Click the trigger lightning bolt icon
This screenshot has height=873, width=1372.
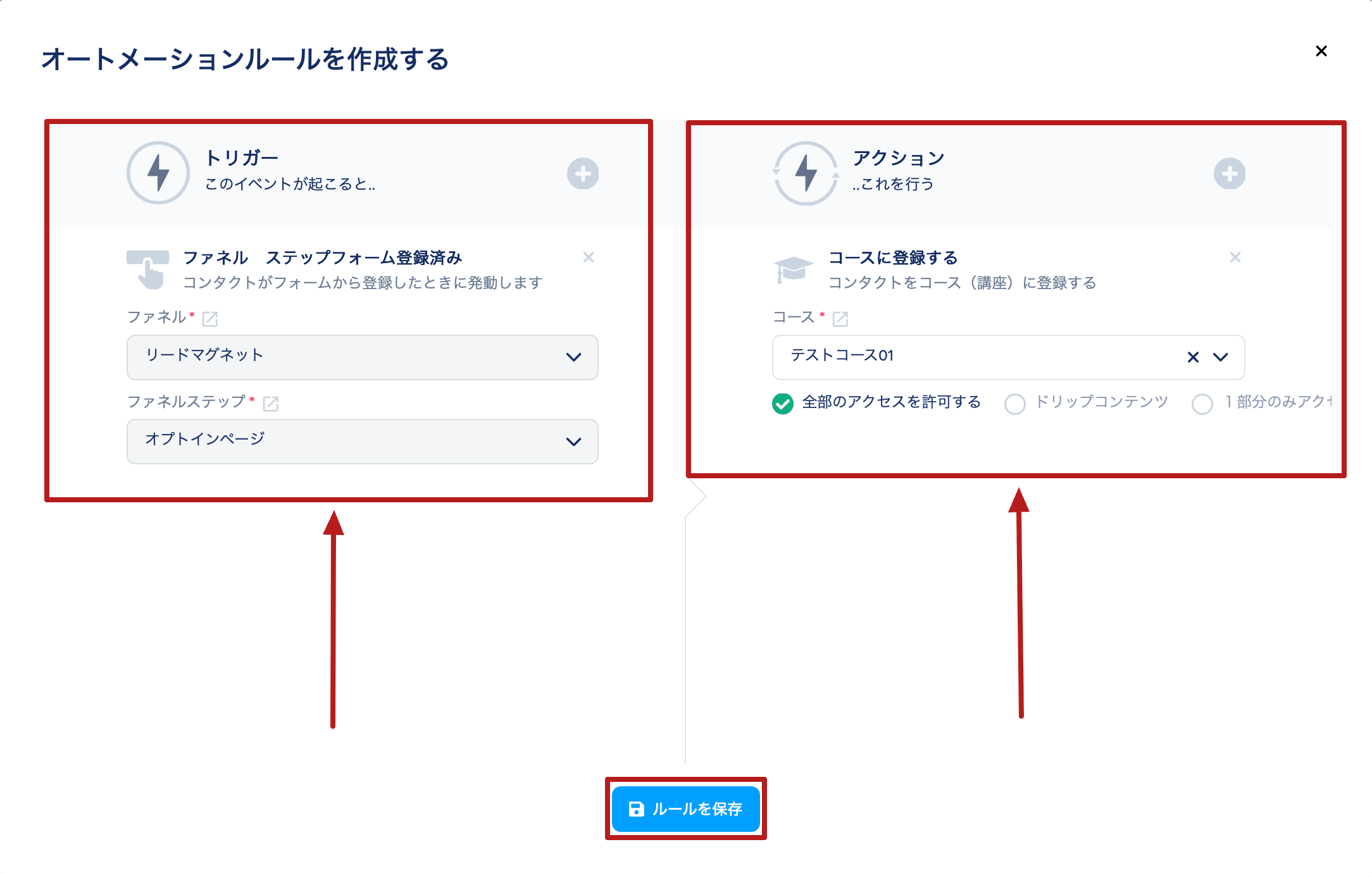(158, 173)
